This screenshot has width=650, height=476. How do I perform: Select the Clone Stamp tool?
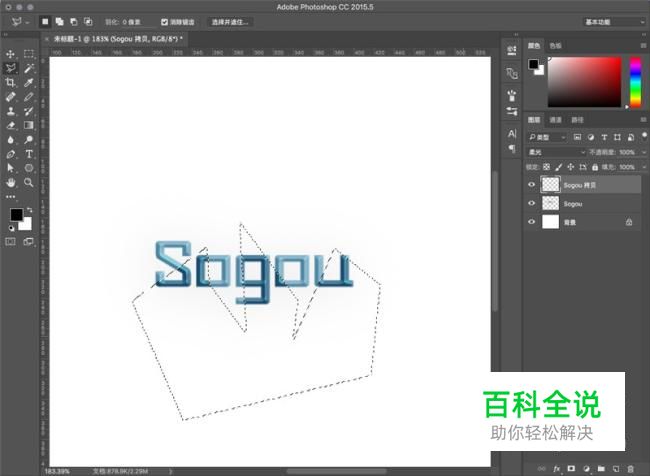pos(11,111)
